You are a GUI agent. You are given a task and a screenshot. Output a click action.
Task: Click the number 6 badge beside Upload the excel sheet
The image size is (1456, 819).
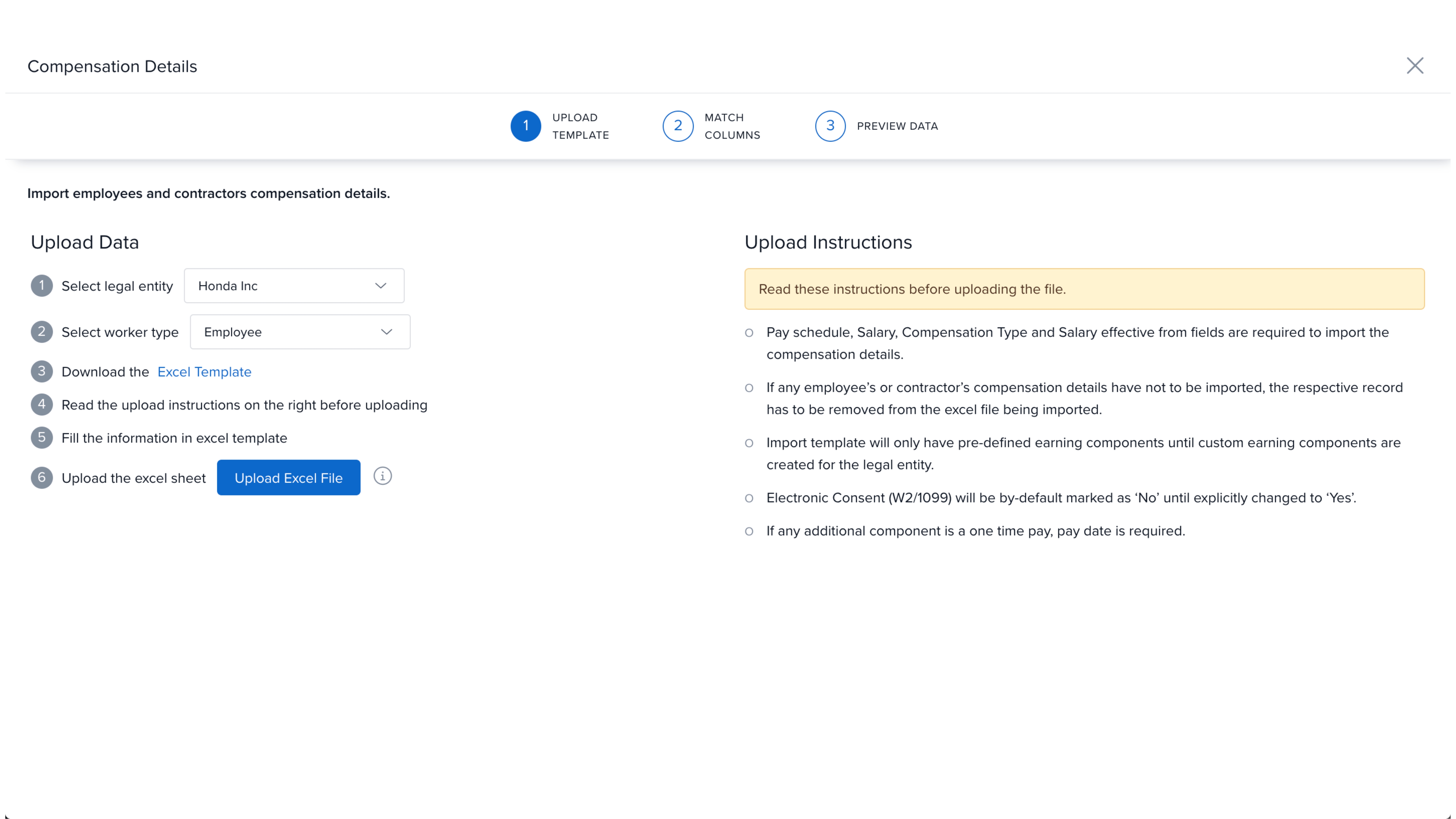pos(42,478)
